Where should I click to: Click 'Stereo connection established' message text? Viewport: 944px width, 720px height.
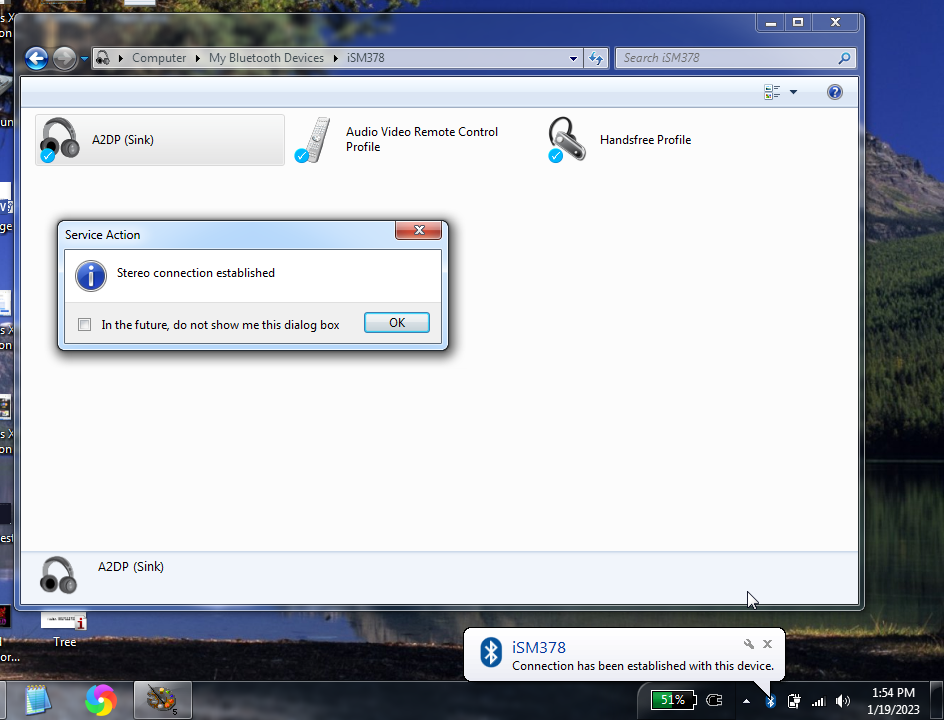[x=196, y=273]
